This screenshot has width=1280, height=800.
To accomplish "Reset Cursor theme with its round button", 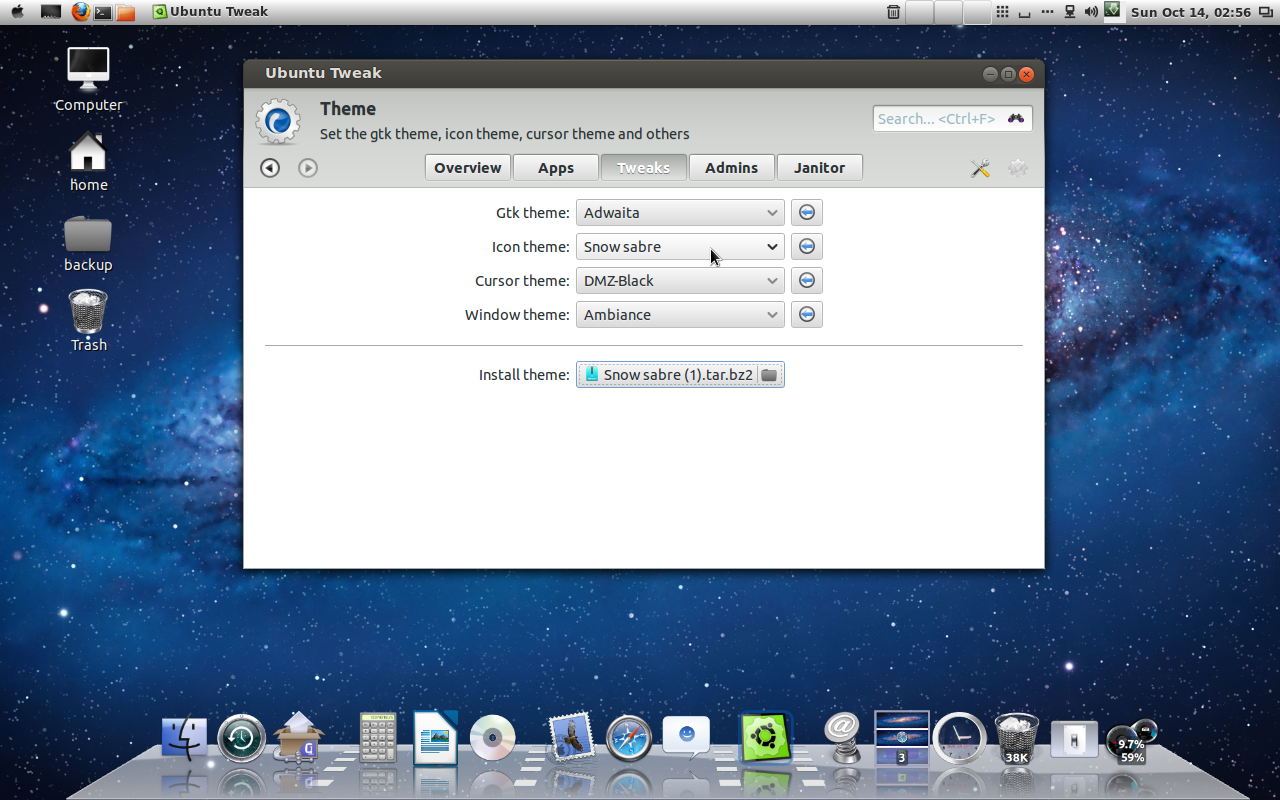I will coord(807,280).
